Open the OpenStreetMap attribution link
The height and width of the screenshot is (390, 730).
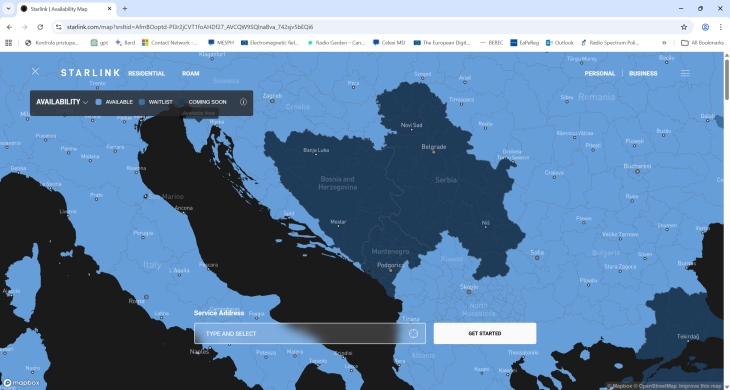(656, 386)
